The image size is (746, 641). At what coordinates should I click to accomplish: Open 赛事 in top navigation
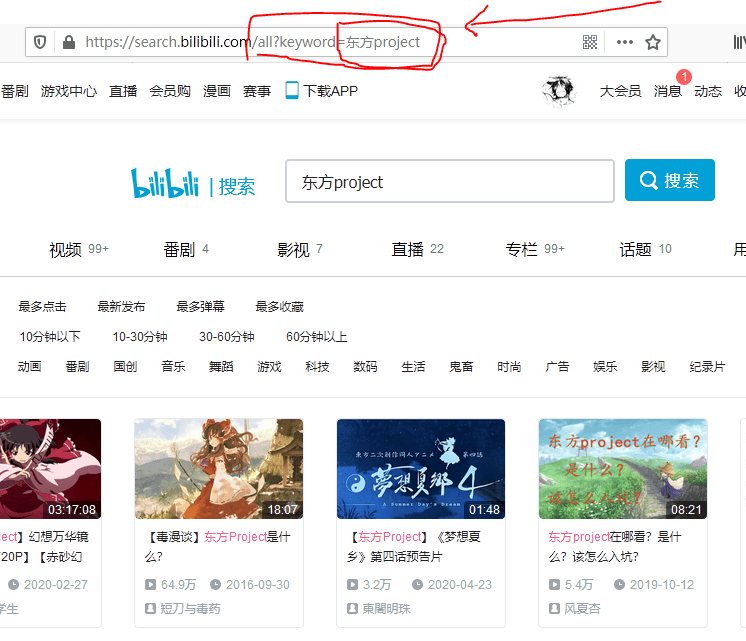point(257,91)
